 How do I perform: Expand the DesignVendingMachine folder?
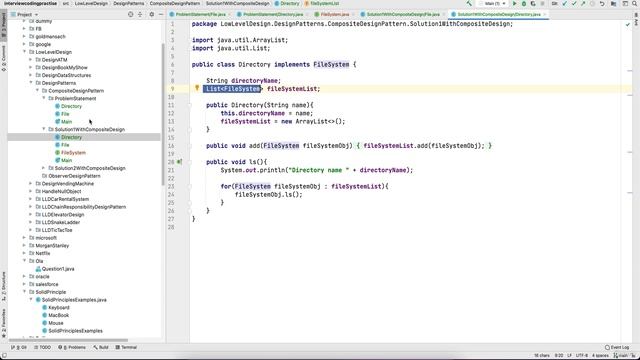(31, 184)
